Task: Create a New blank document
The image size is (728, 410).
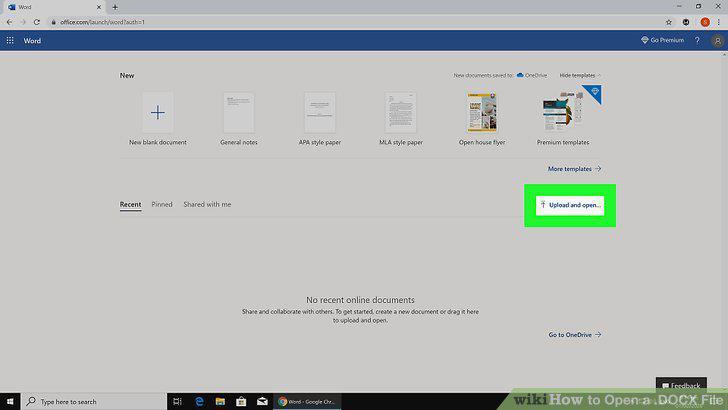Action: click(x=158, y=119)
